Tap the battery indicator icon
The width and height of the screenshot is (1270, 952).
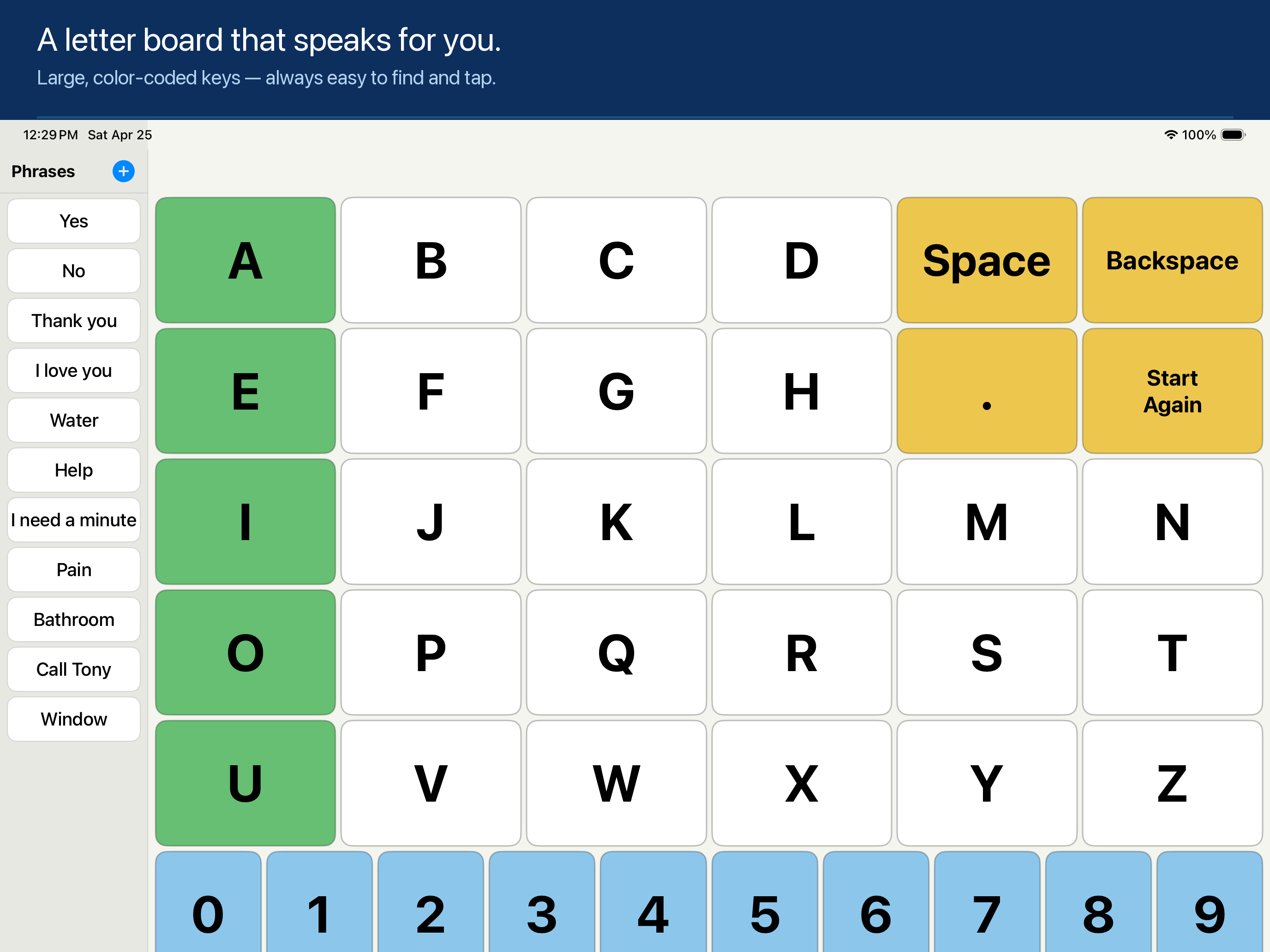(1232, 134)
